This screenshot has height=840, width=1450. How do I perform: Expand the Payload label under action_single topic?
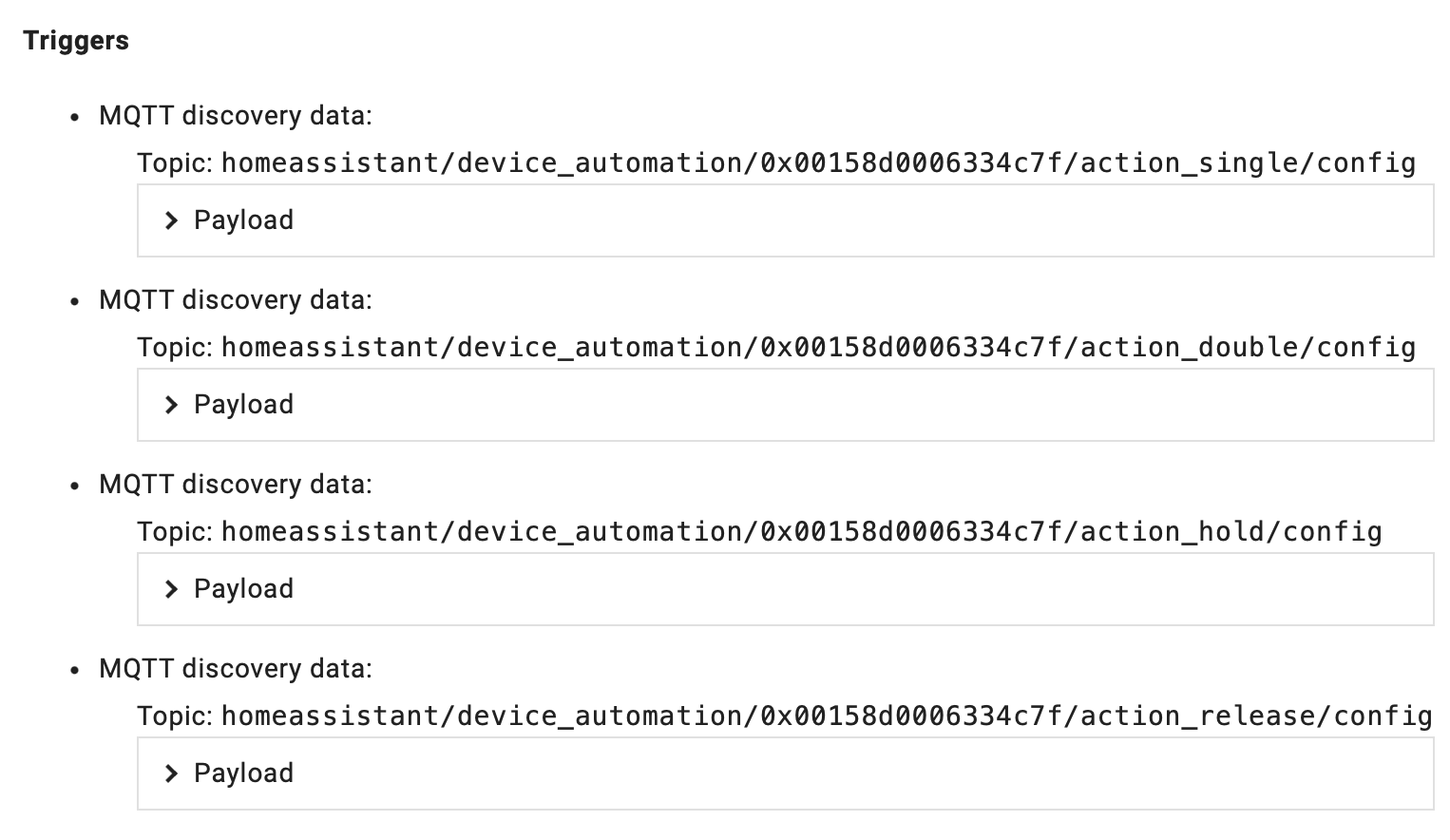[x=243, y=220]
